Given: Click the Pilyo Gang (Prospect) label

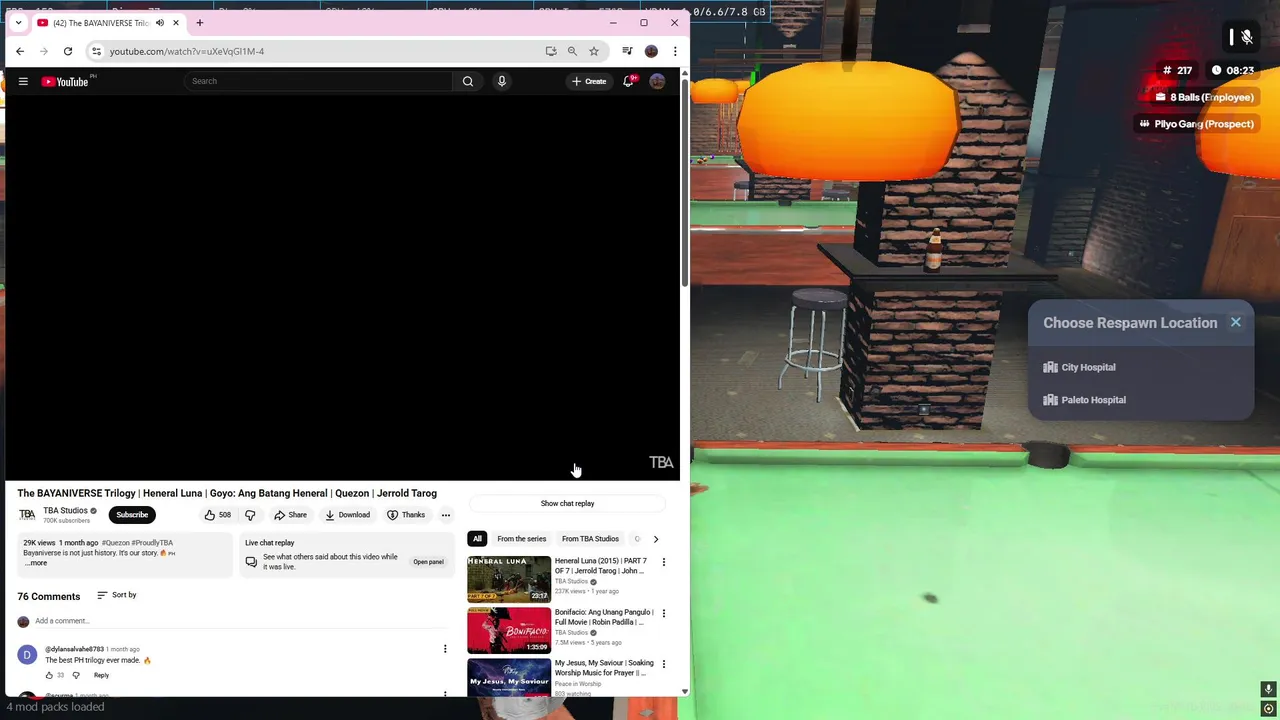Looking at the screenshot, I should (x=1196, y=124).
